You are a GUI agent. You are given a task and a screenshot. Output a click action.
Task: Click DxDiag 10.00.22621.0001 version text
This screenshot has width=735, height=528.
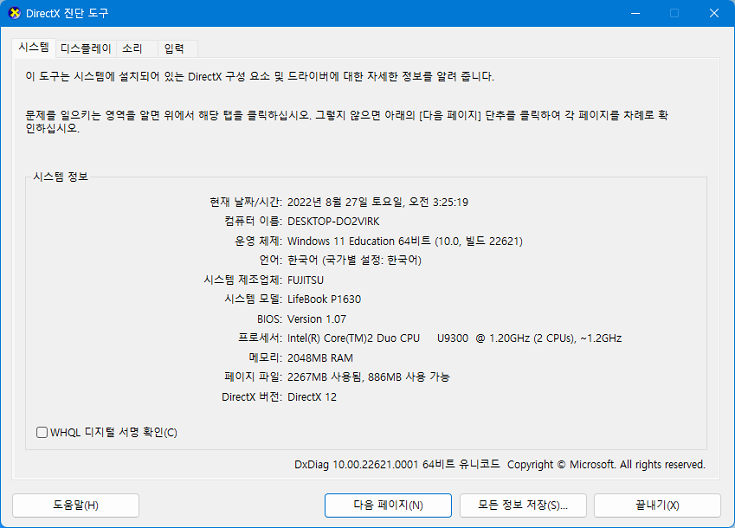pos(356,465)
